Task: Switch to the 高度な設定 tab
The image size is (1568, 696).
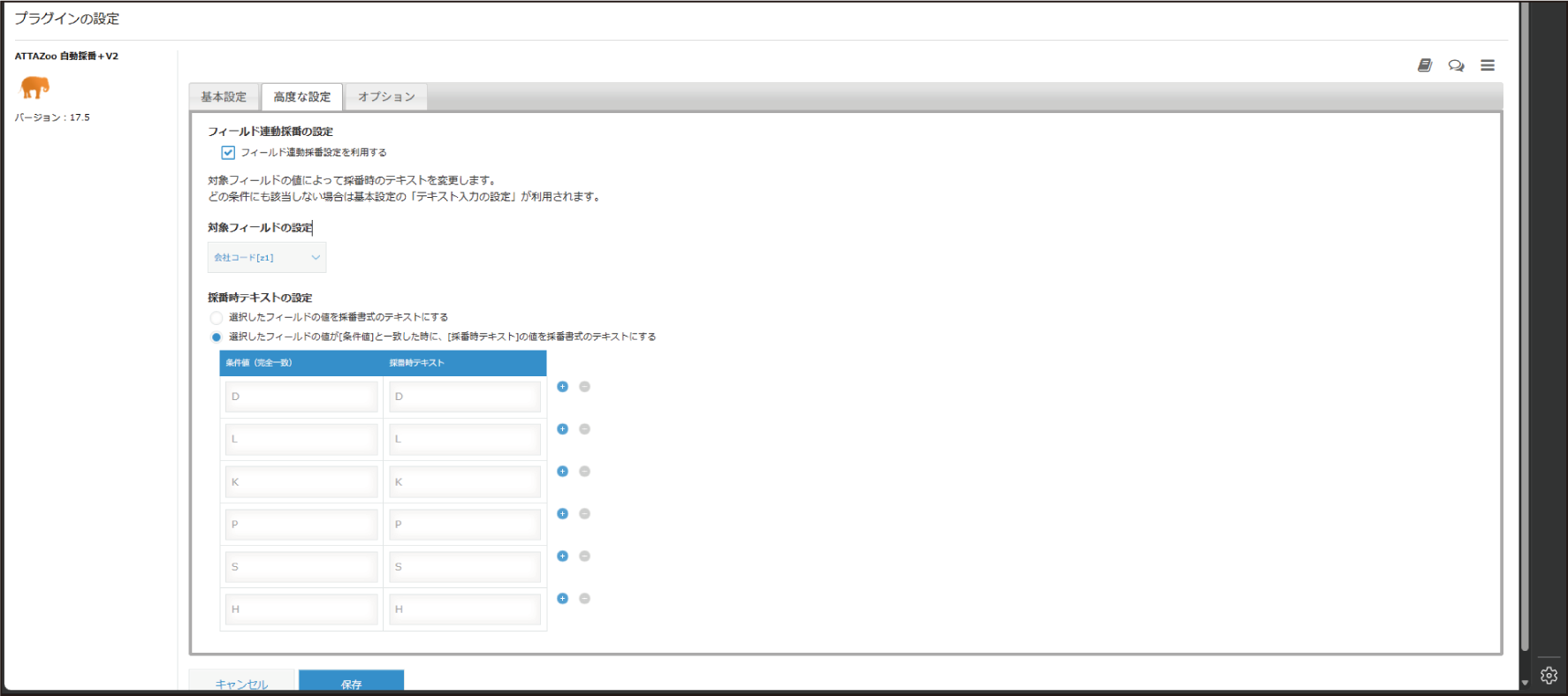Action: click(x=302, y=97)
